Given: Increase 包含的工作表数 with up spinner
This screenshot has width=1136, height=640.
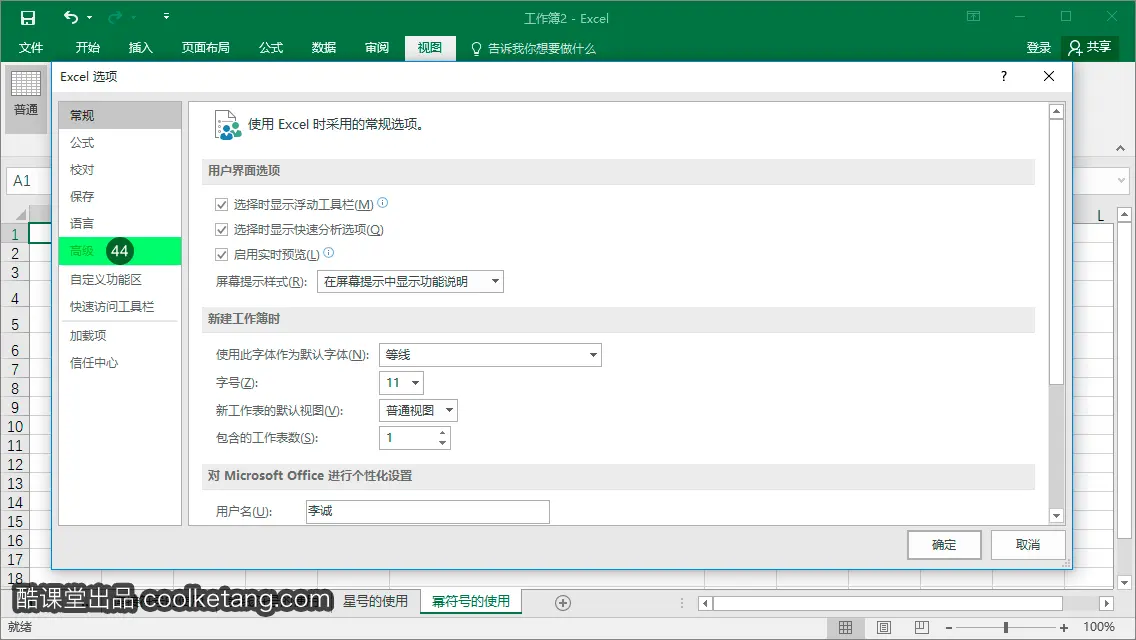Looking at the screenshot, I should (442, 433).
